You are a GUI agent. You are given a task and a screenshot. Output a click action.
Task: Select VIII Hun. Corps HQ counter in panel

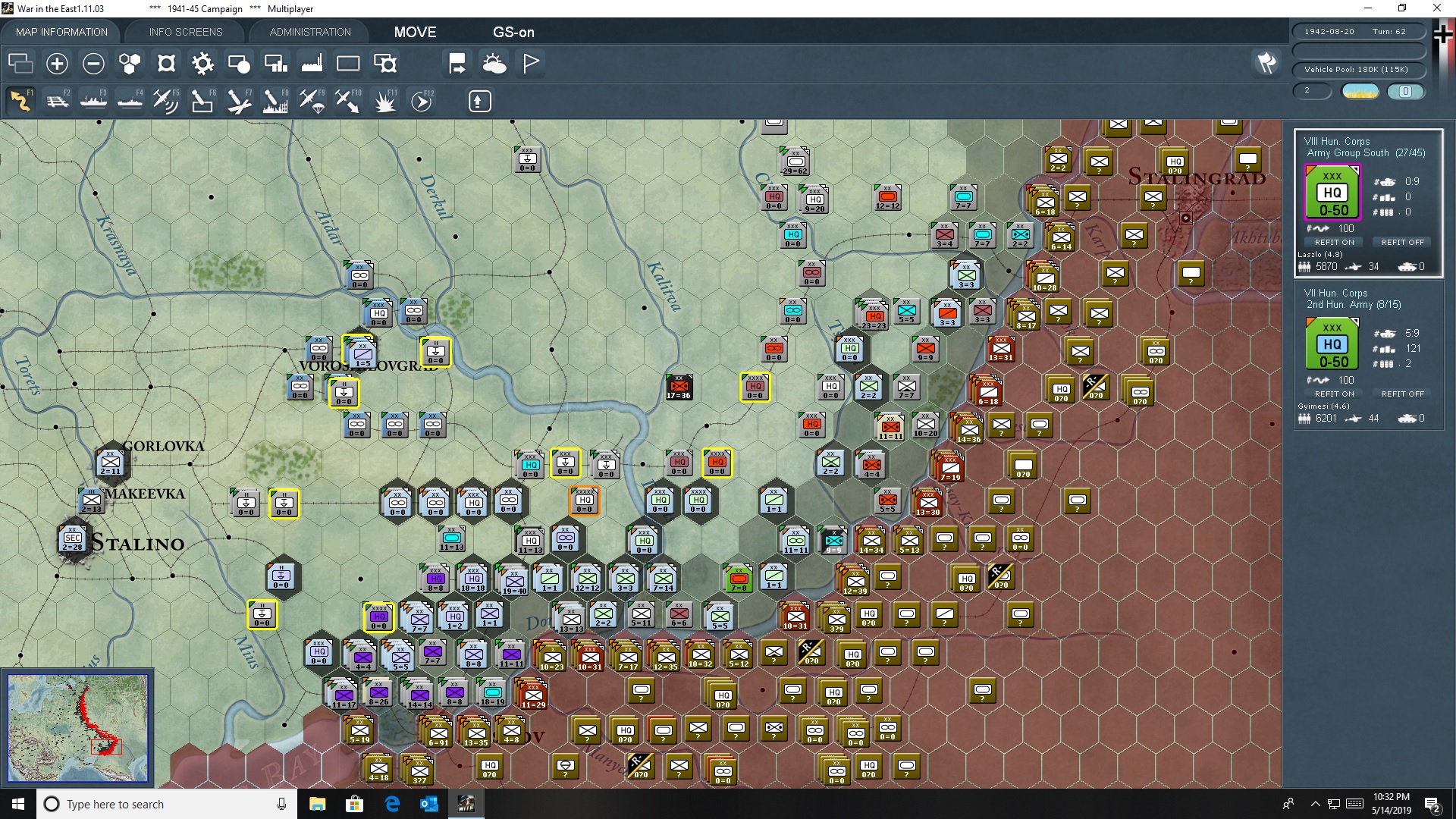coord(1332,193)
